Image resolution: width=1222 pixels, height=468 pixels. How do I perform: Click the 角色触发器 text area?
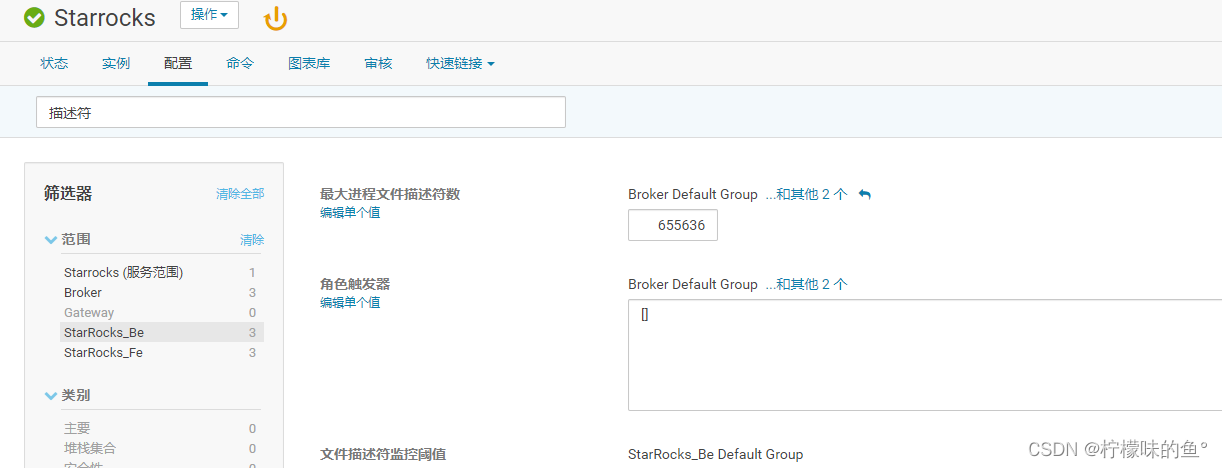(x=925, y=355)
